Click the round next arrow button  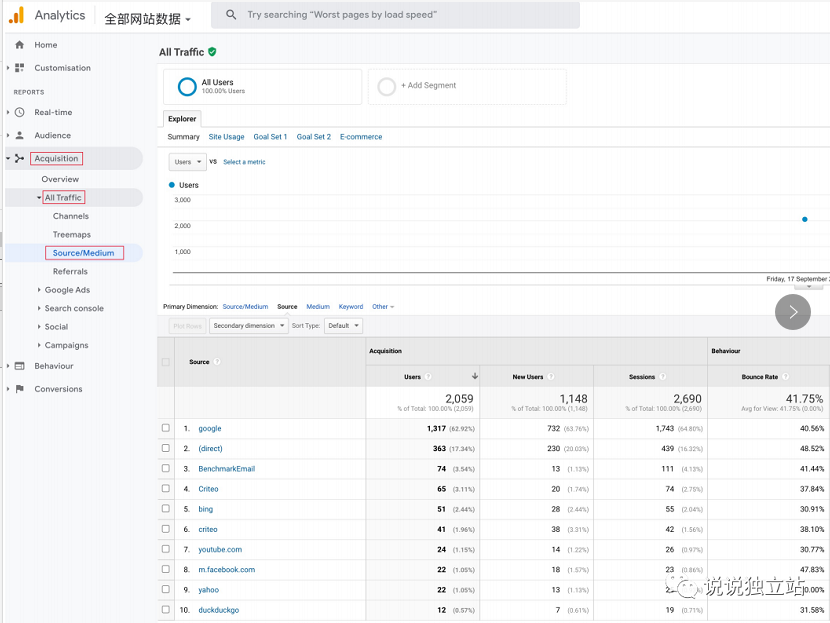792,312
